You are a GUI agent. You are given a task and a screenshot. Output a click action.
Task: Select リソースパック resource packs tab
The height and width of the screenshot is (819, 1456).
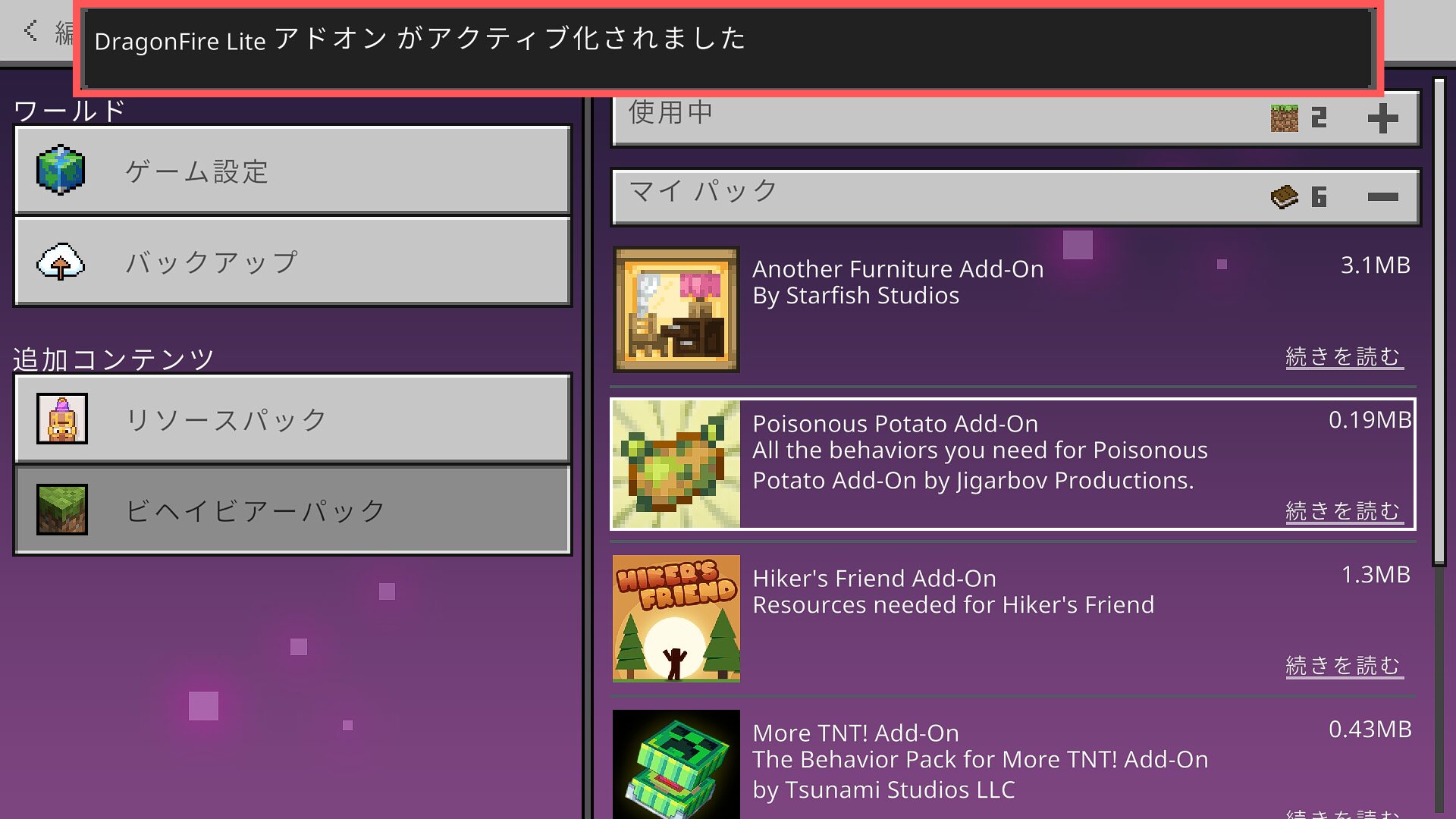(293, 419)
